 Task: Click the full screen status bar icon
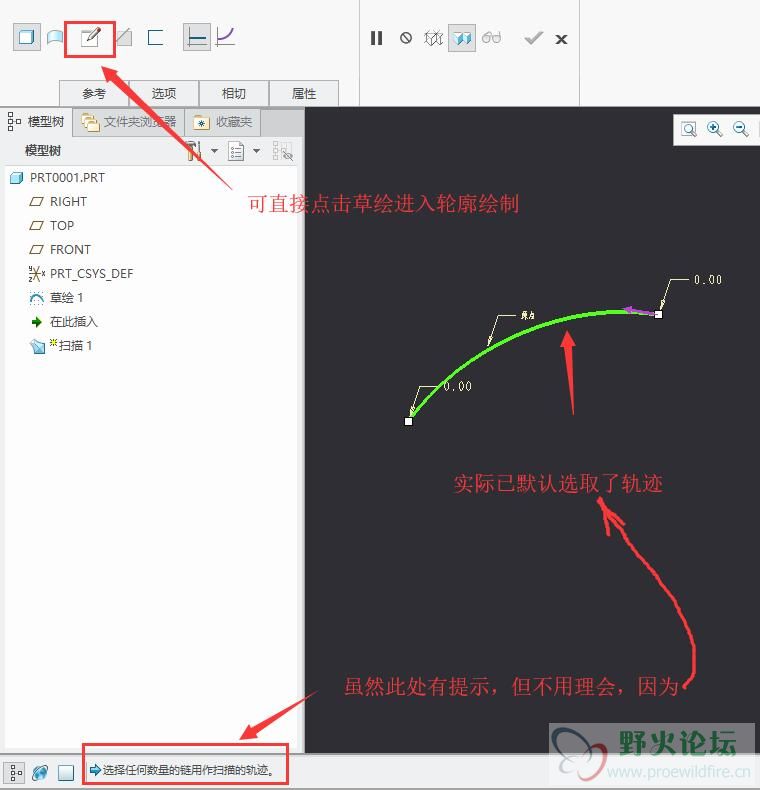[x=66, y=772]
